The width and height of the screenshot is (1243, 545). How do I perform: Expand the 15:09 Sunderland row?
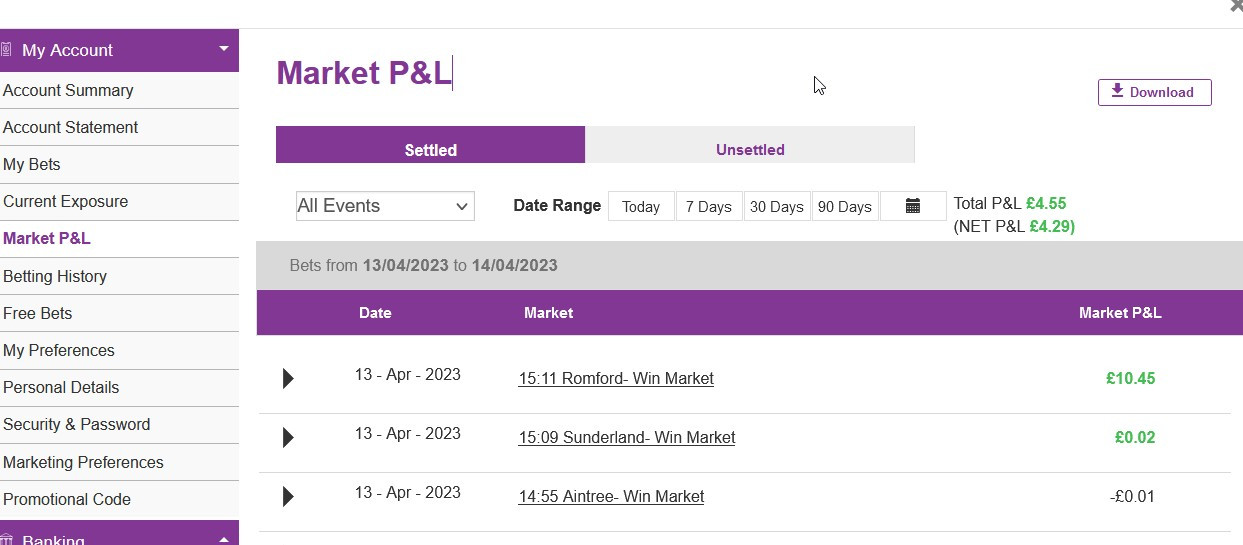point(288,438)
